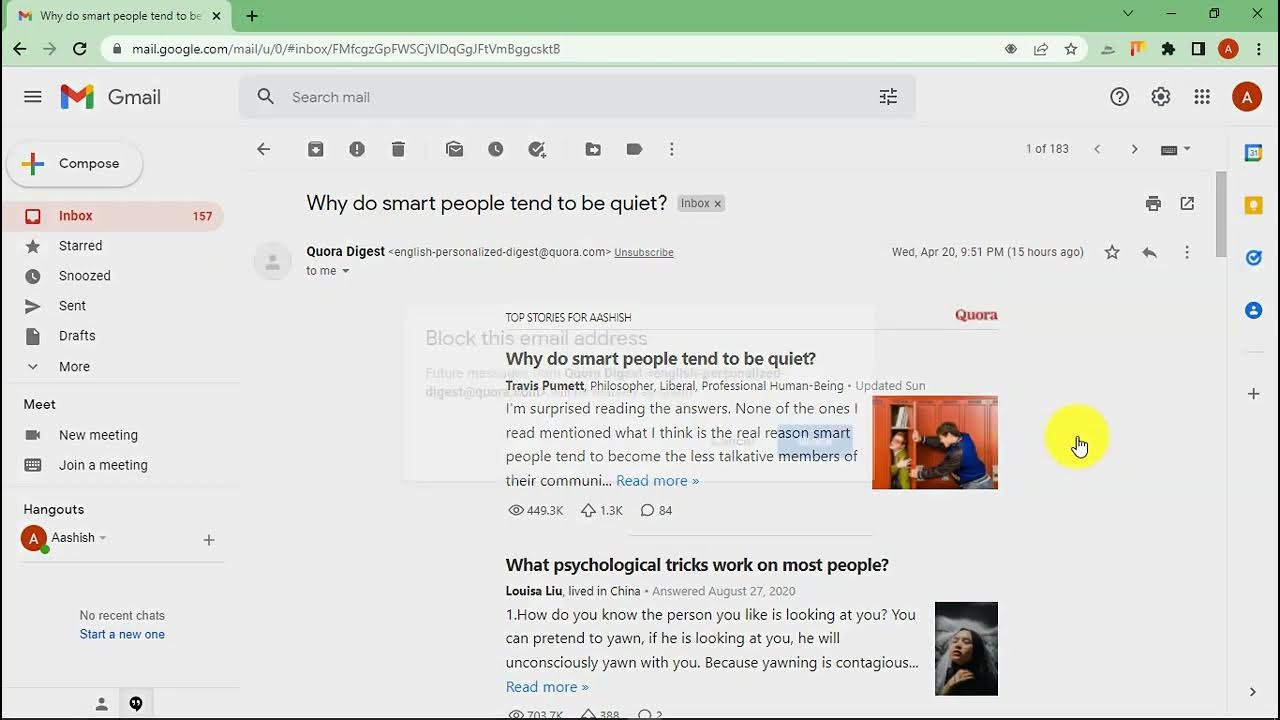The height and width of the screenshot is (720, 1280).
Task: Open more actions in email toolbar
Action: coord(672,149)
